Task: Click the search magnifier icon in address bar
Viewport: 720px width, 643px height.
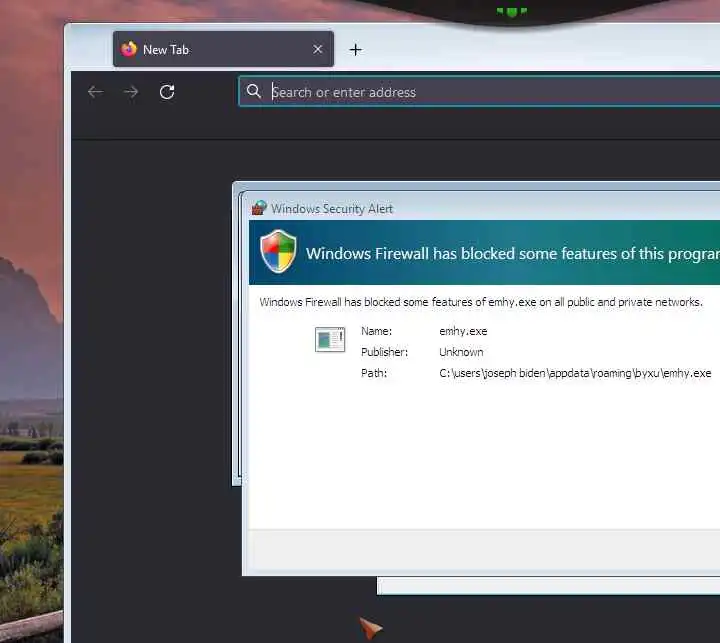Action: [x=253, y=91]
